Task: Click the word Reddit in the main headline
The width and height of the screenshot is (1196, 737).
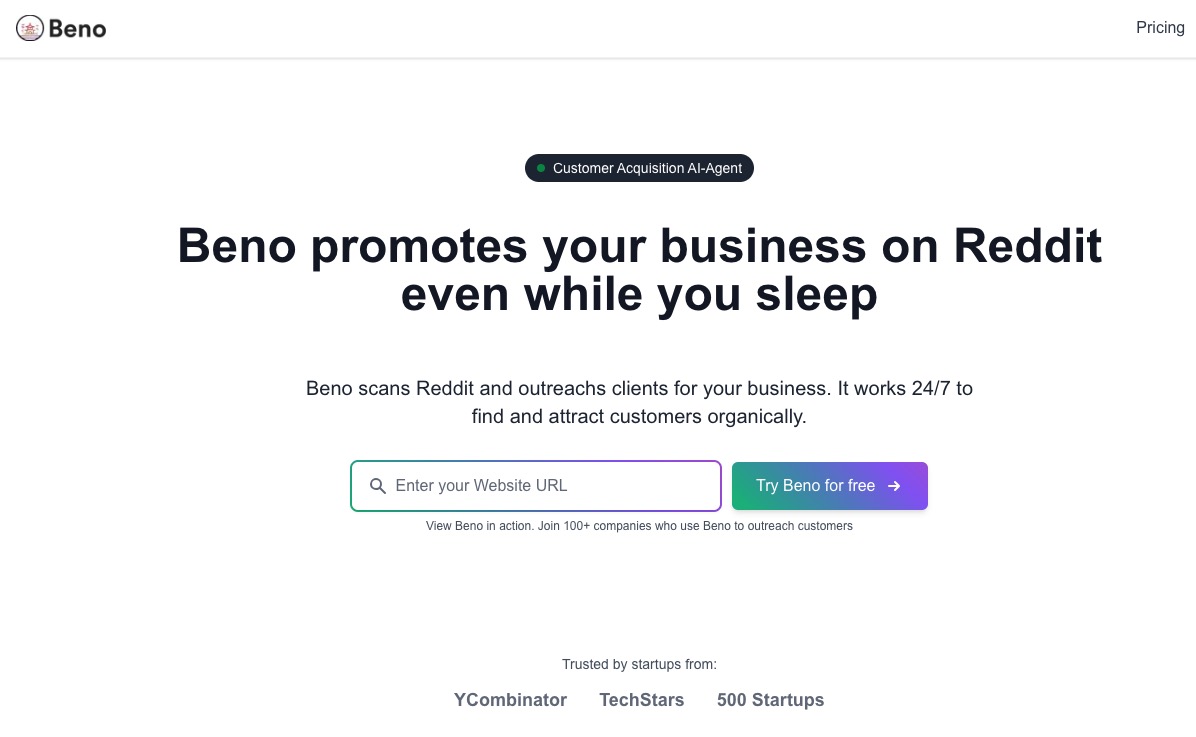Action: 1027,246
